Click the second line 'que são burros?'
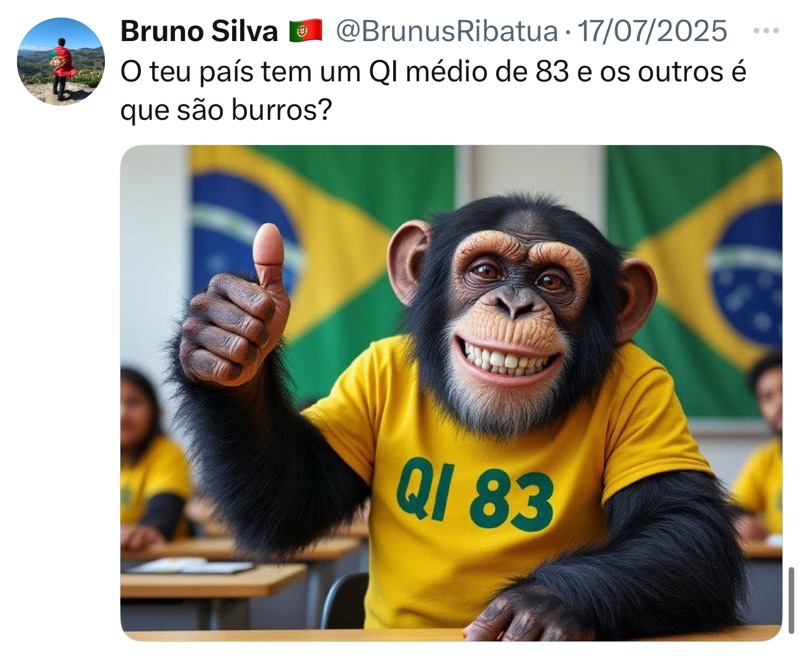The height and width of the screenshot is (659, 800). pos(226,110)
